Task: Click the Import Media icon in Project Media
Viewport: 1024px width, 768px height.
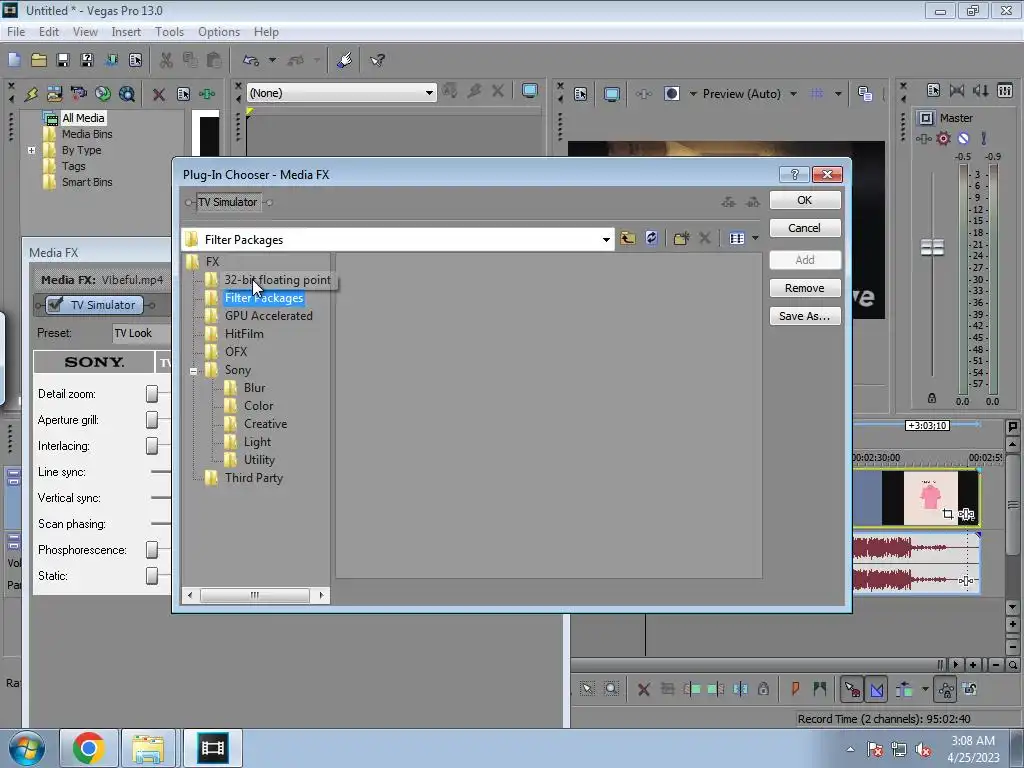Action: (x=54, y=94)
